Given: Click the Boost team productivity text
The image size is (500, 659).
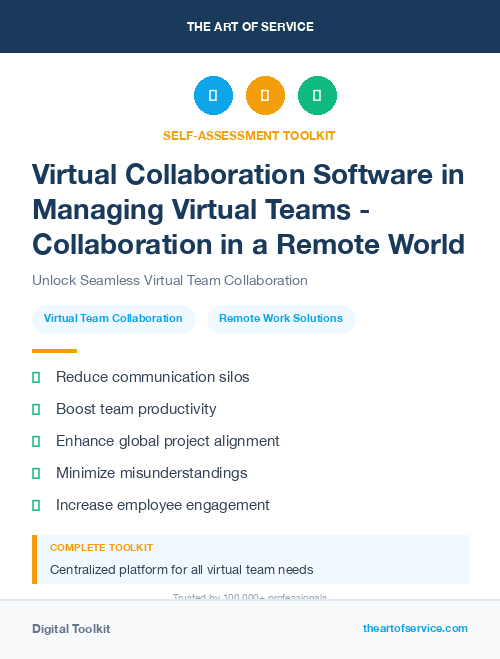Looking at the screenshot, I should coord(136,409).
